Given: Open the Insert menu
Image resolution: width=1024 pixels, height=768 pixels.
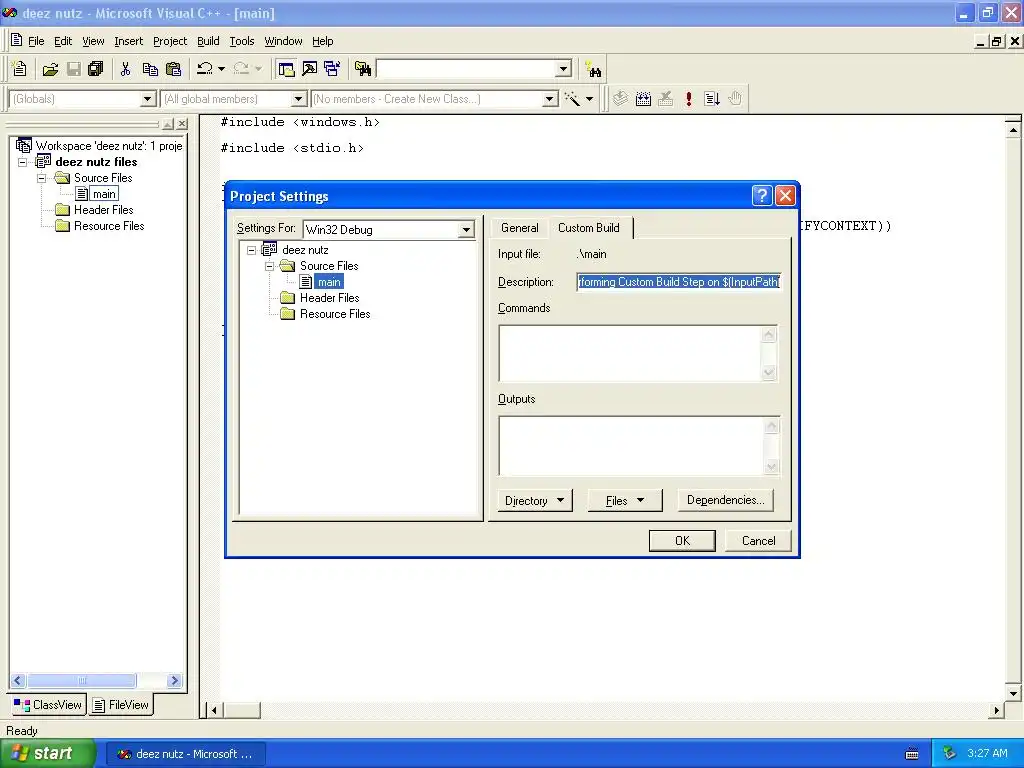Looking at the screenshot, I should (128, 41).
